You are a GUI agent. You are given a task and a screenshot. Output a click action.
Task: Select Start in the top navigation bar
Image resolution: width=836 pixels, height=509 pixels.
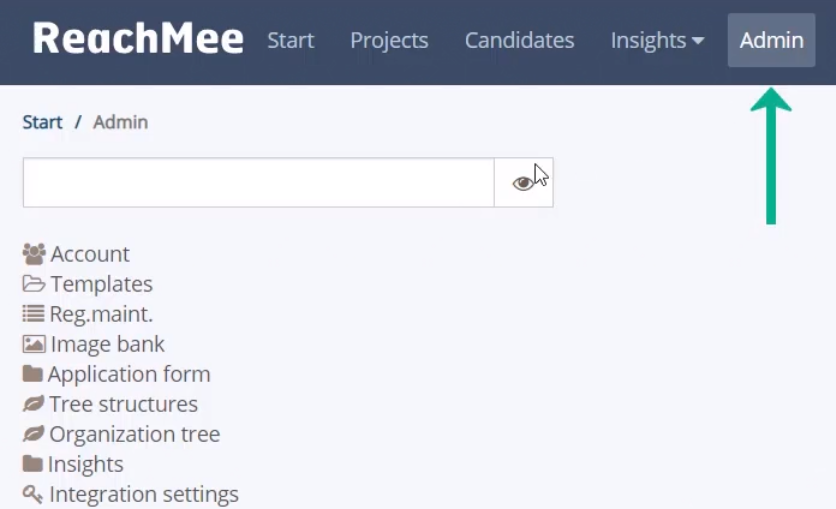(x=291, y=41)
